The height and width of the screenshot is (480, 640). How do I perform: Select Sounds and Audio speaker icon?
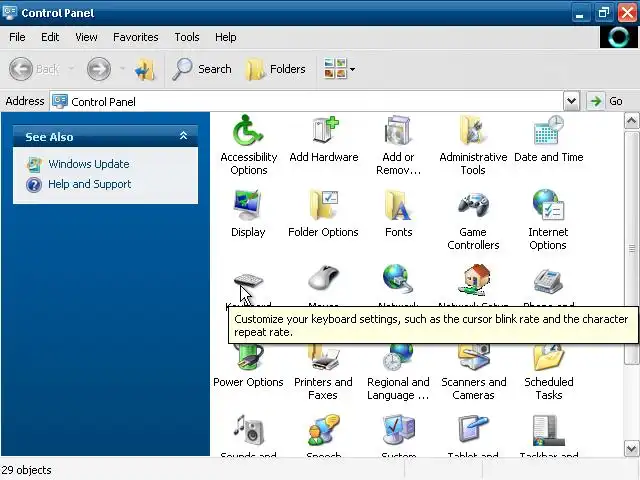(249, 430)
